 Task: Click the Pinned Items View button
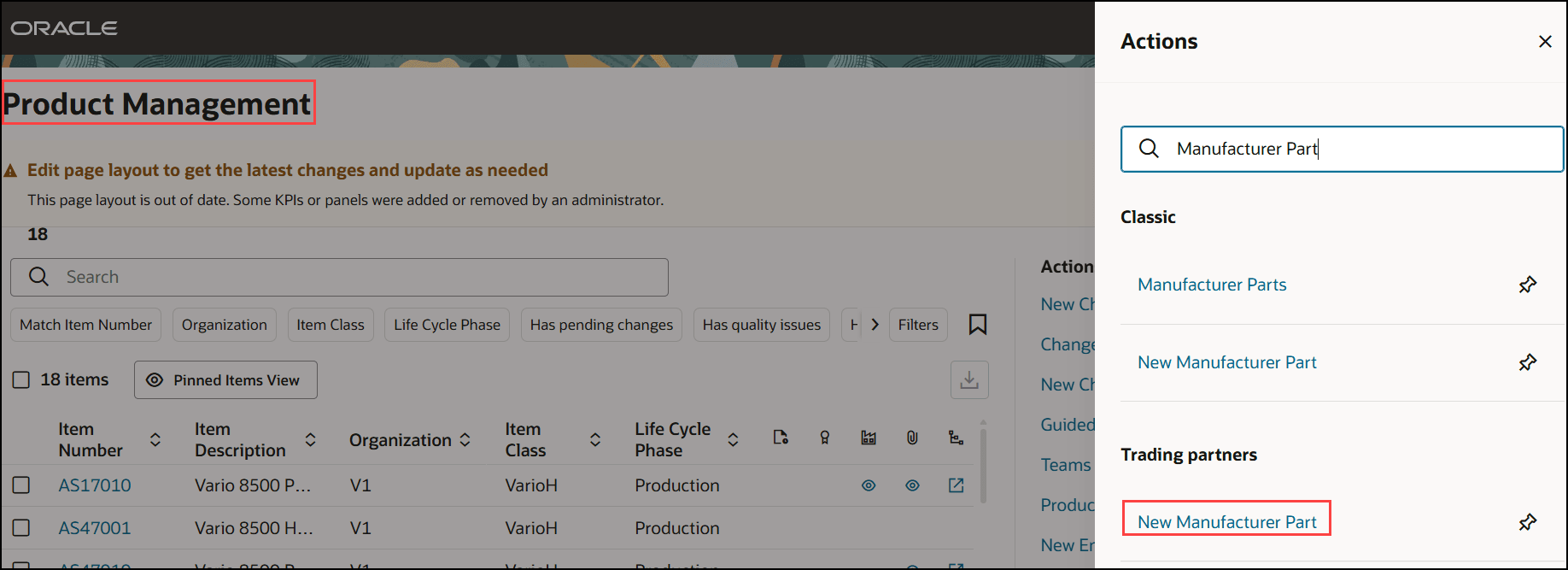pos(225,380)
